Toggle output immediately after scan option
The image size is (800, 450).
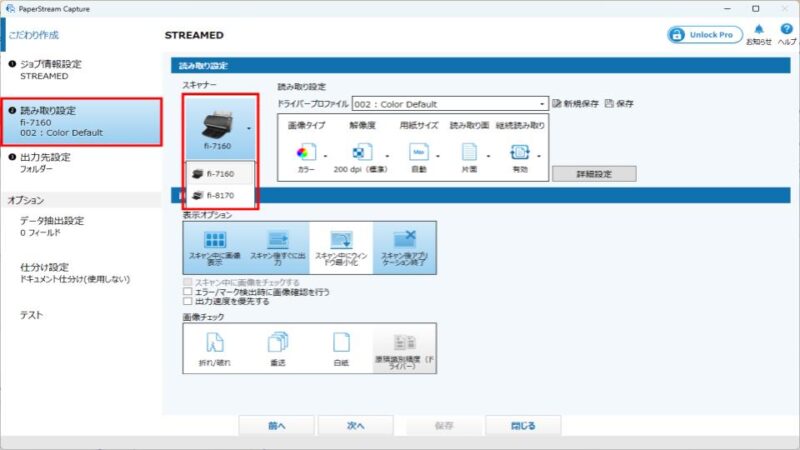[x=278, y=248]
